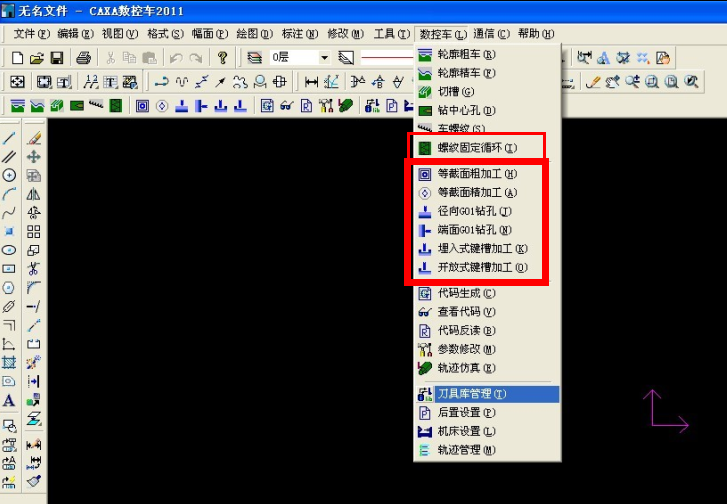This screenshot has height=504, width=727.
Task: Choose 后置设置(P) from the menu
Action: tap(487, 413)
